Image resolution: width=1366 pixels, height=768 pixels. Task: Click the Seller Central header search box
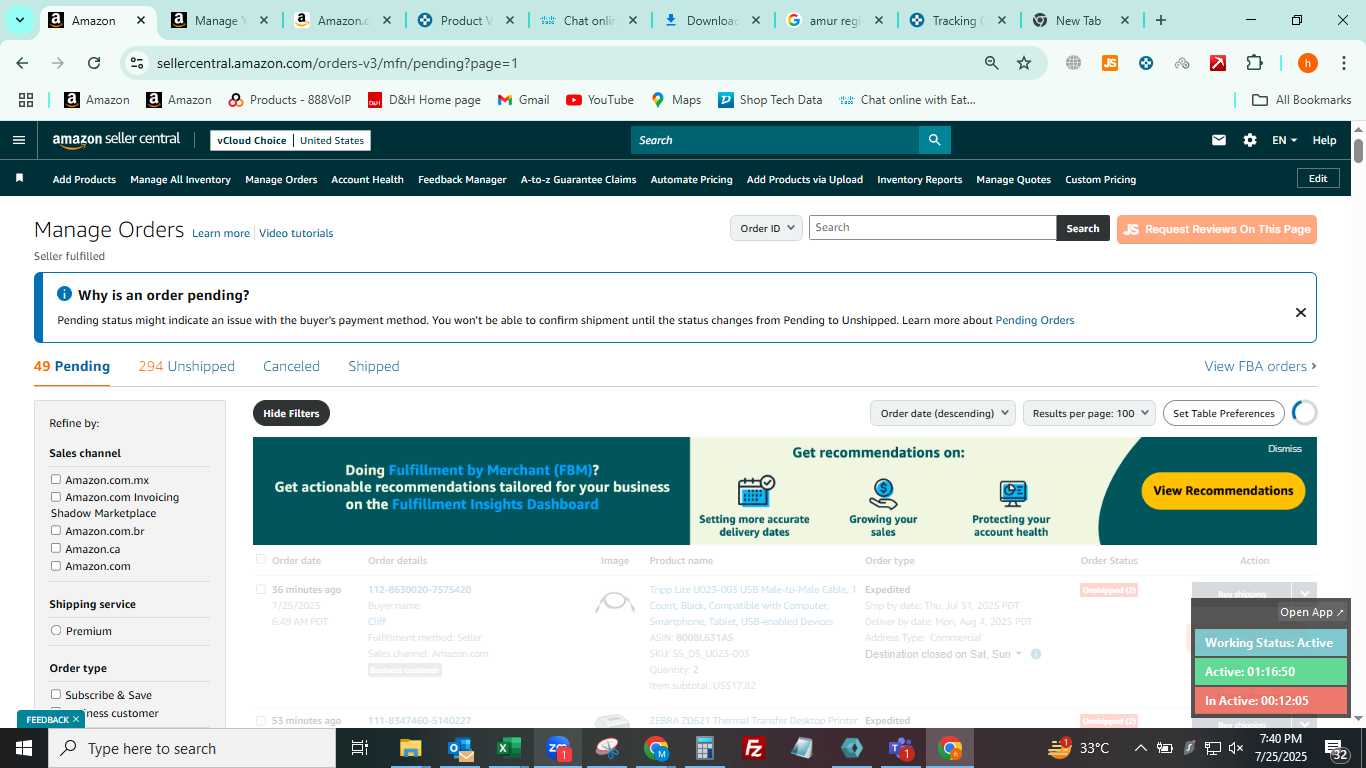click(775, 140)
